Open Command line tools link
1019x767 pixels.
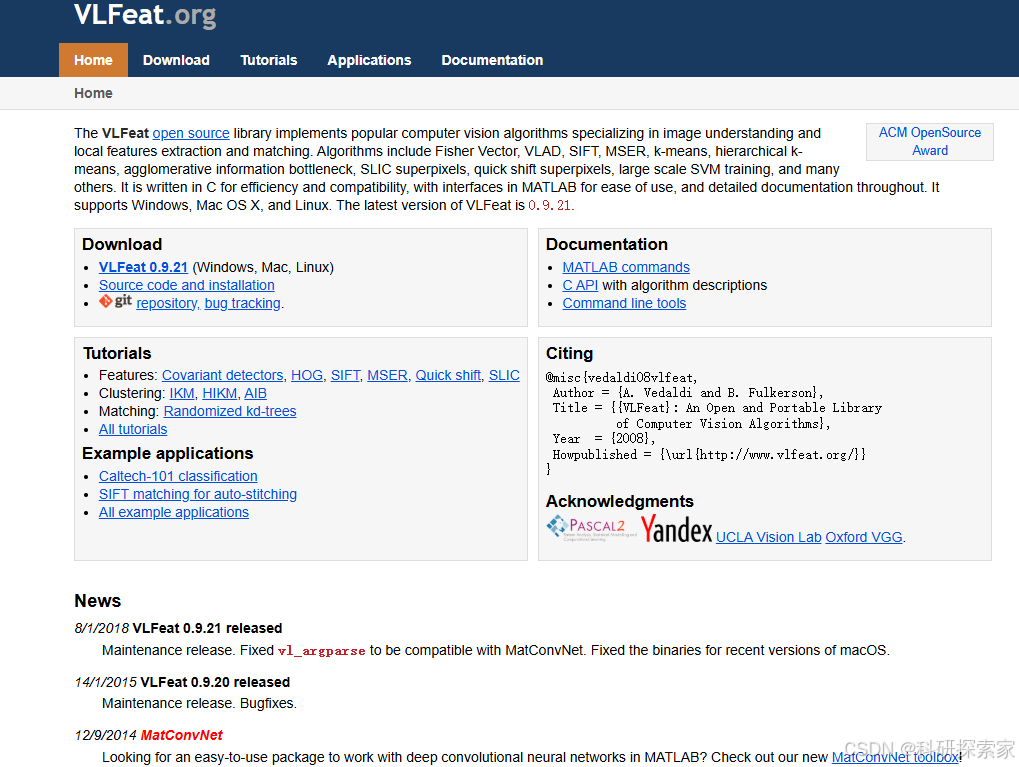click(x=624, y=304)
